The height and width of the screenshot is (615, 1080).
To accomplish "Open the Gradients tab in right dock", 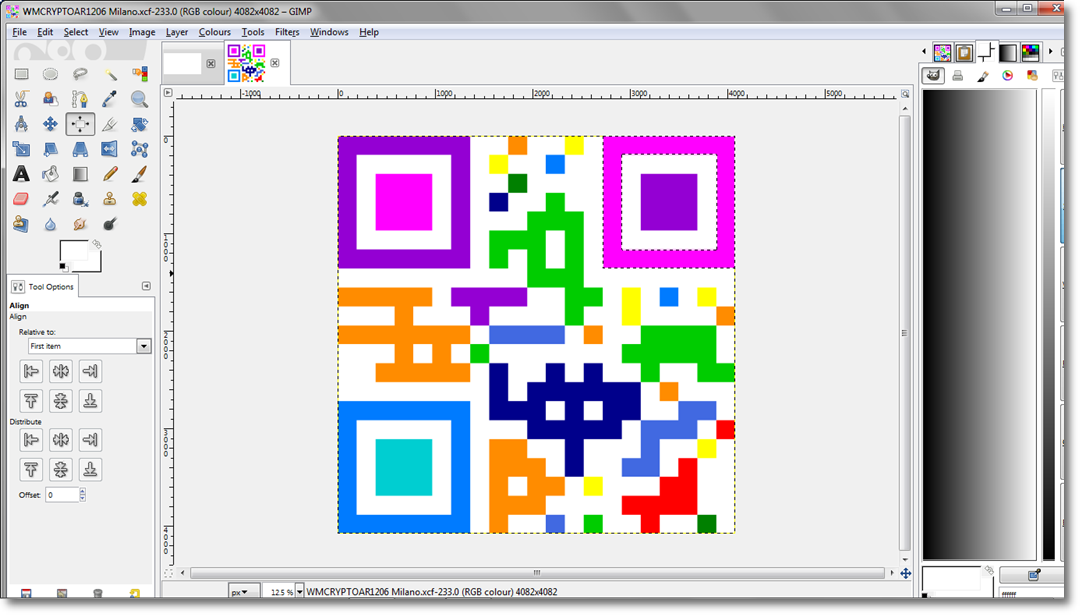I will click(1008, 52).
